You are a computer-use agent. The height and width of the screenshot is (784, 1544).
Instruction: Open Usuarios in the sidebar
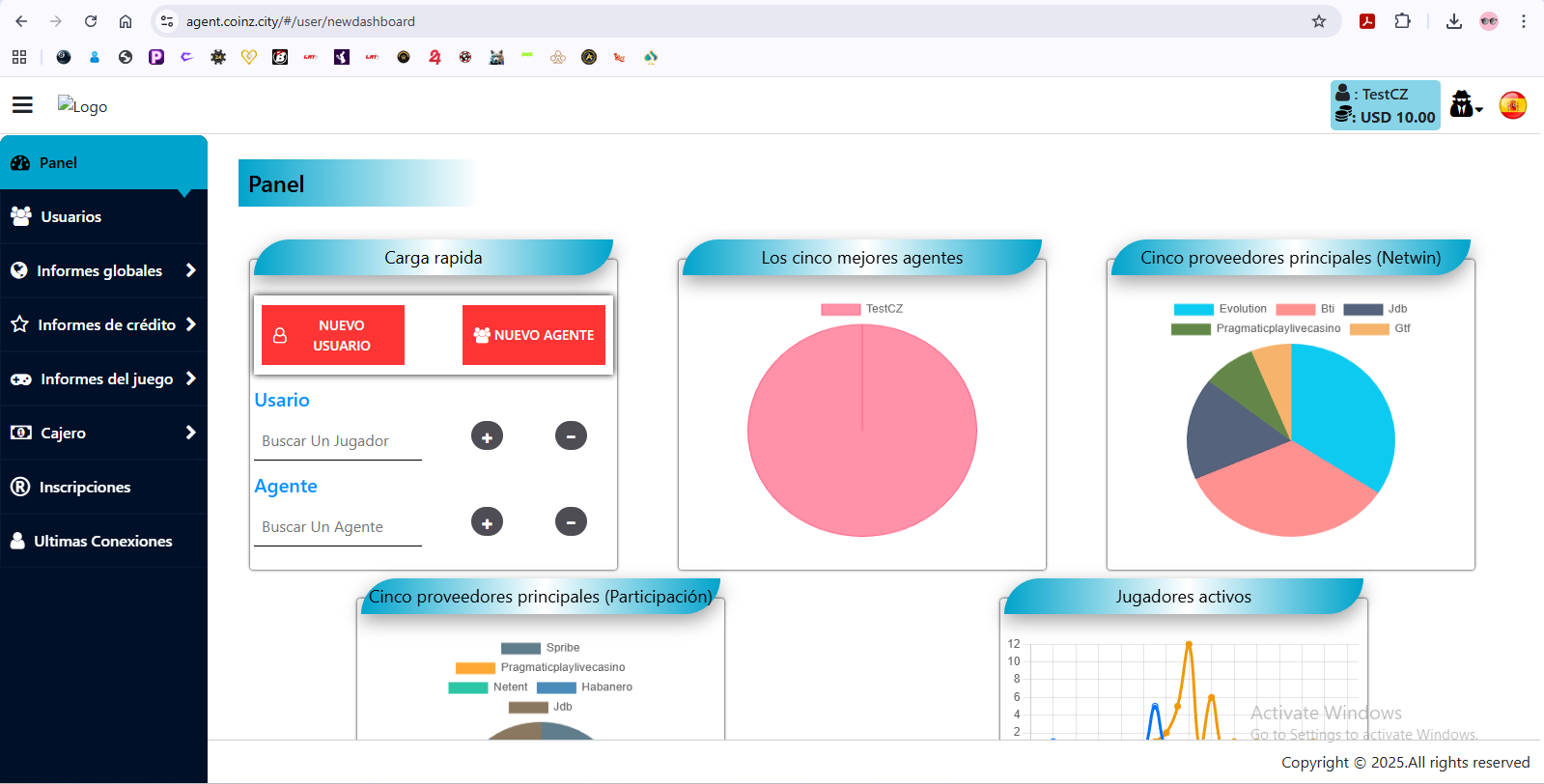(x=70, y=216)
